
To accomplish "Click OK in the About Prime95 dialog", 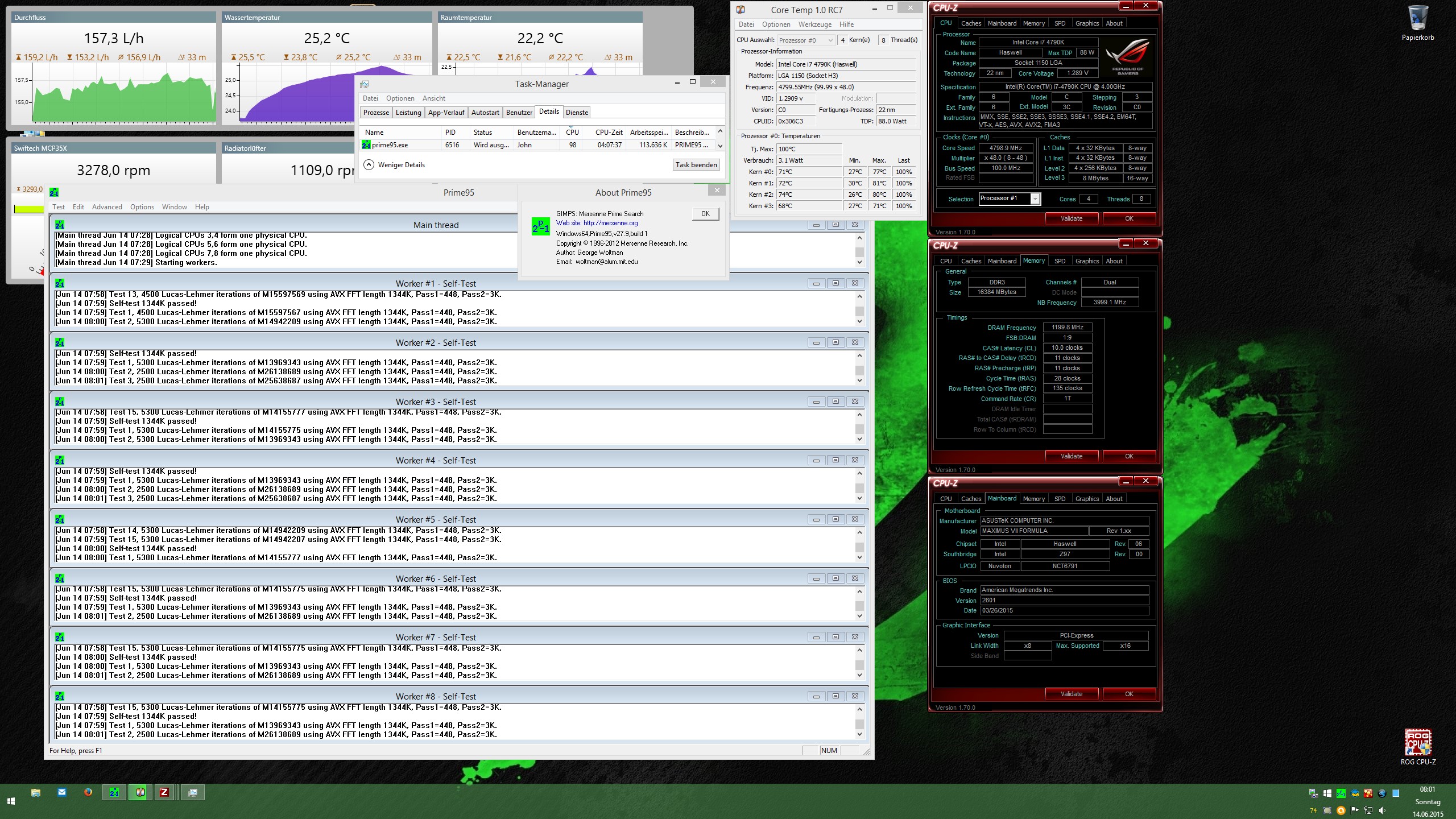I will point(705,214).
